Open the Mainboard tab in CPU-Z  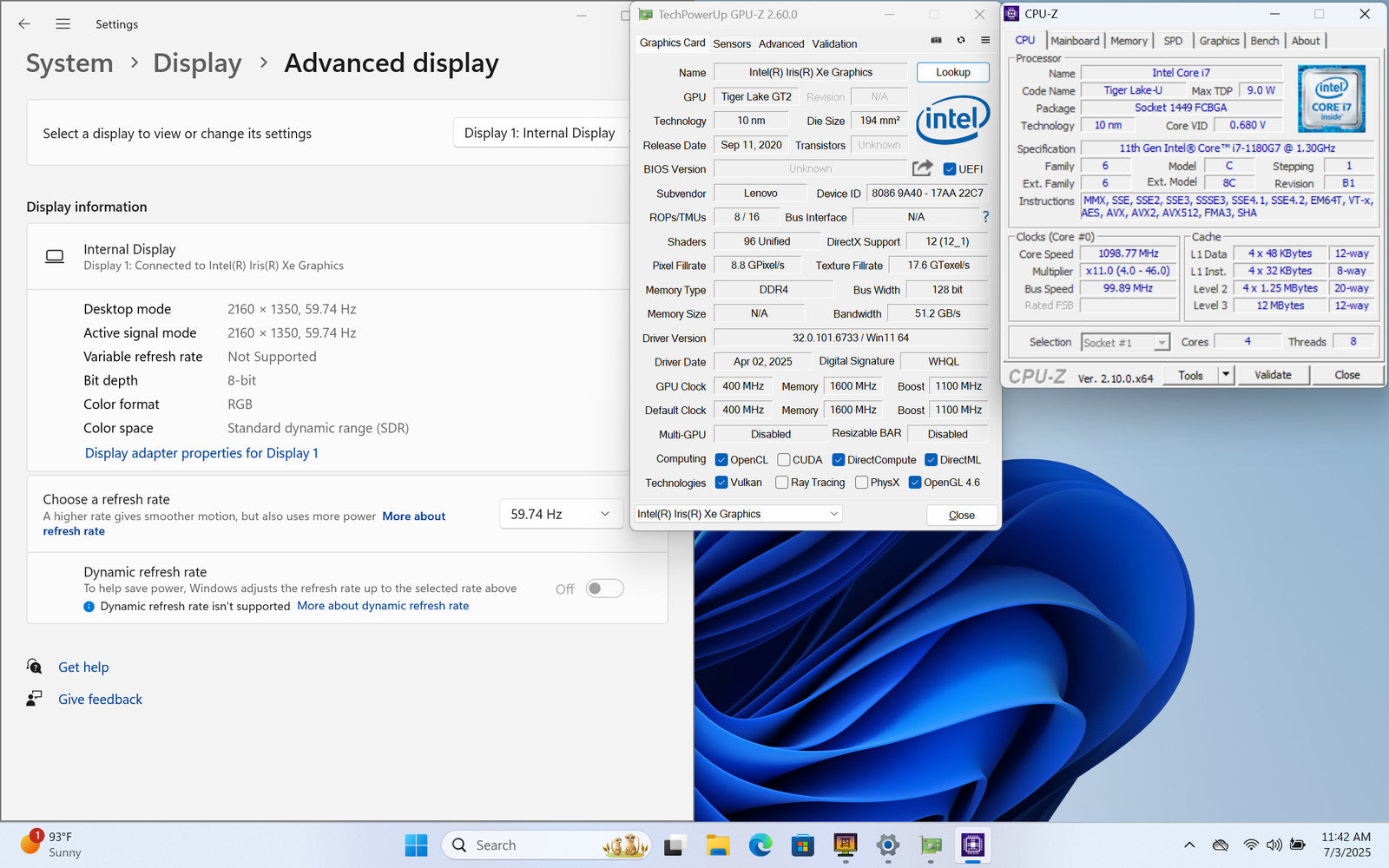point(1075,41)
